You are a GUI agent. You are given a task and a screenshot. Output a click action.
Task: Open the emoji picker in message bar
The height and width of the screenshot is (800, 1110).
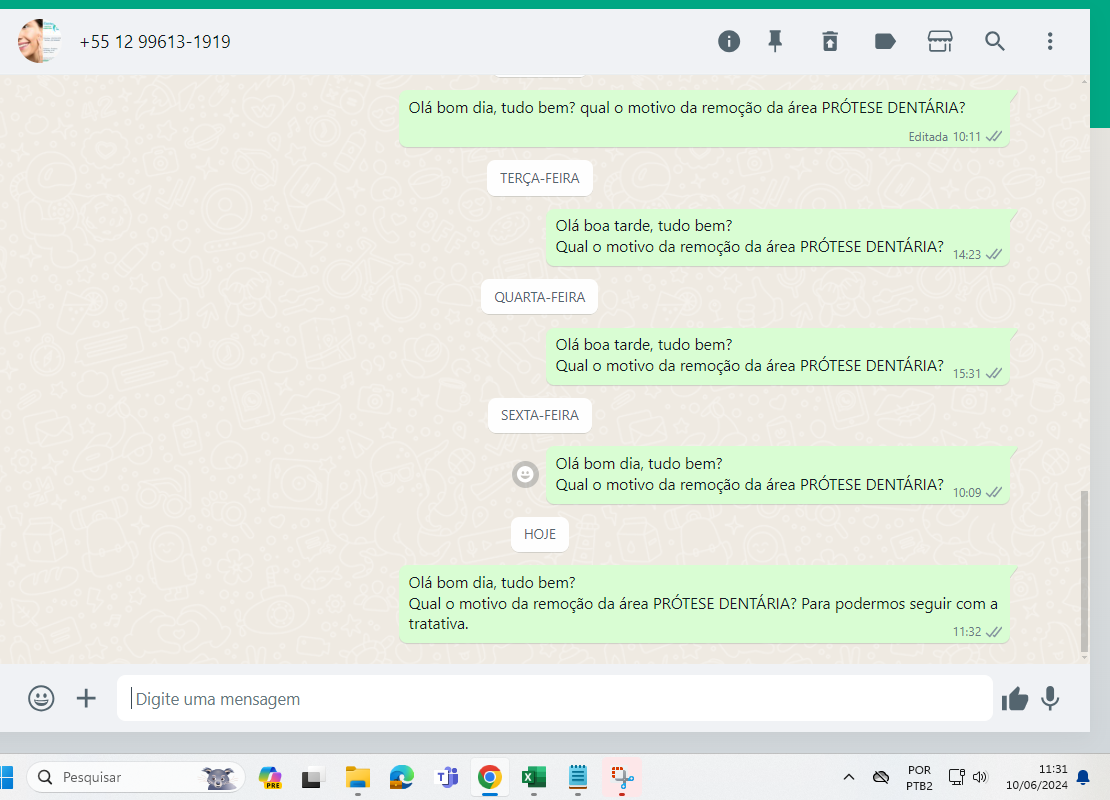[x=41, y=698]
